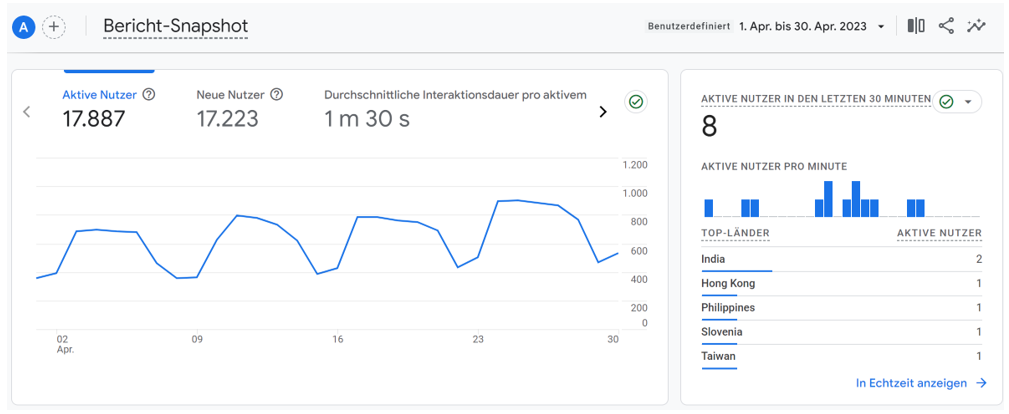Select the Slovenia country row
This screenshot has height=414, width=1009.
pyautogui.click(x=842, y=332)
